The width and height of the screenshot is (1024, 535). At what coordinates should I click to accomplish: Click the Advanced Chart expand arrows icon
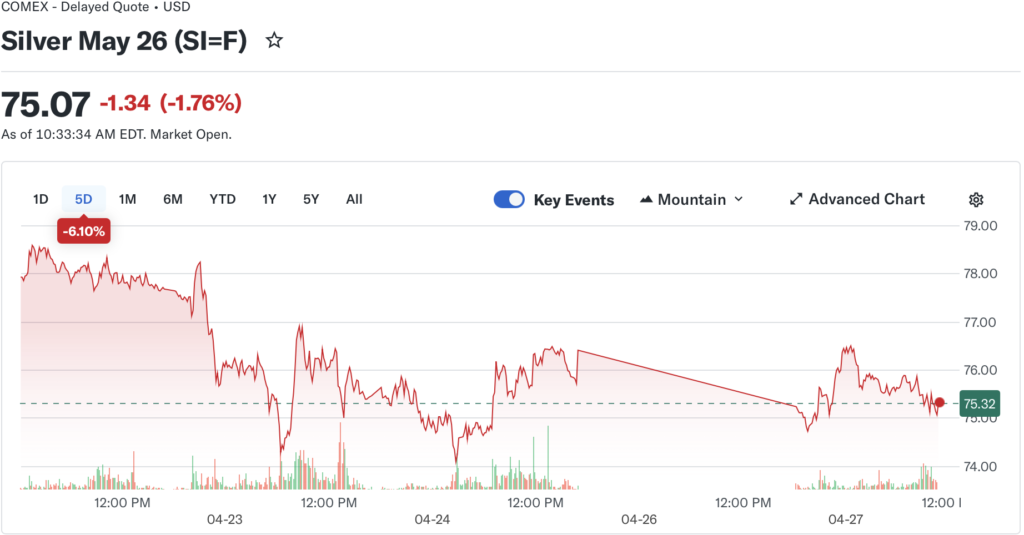click(796, 199)
